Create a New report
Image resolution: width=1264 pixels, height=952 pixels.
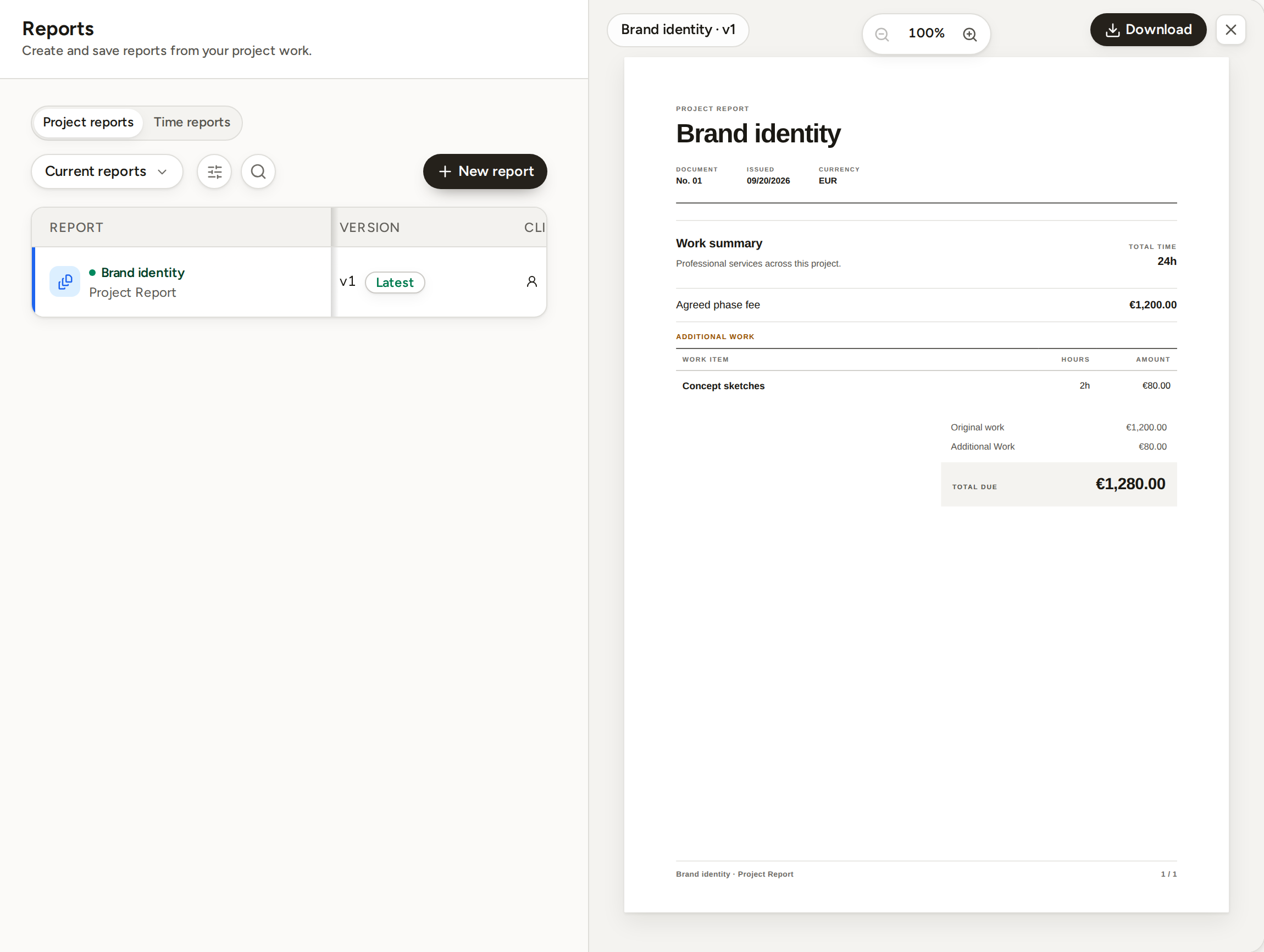pos(485,171)
